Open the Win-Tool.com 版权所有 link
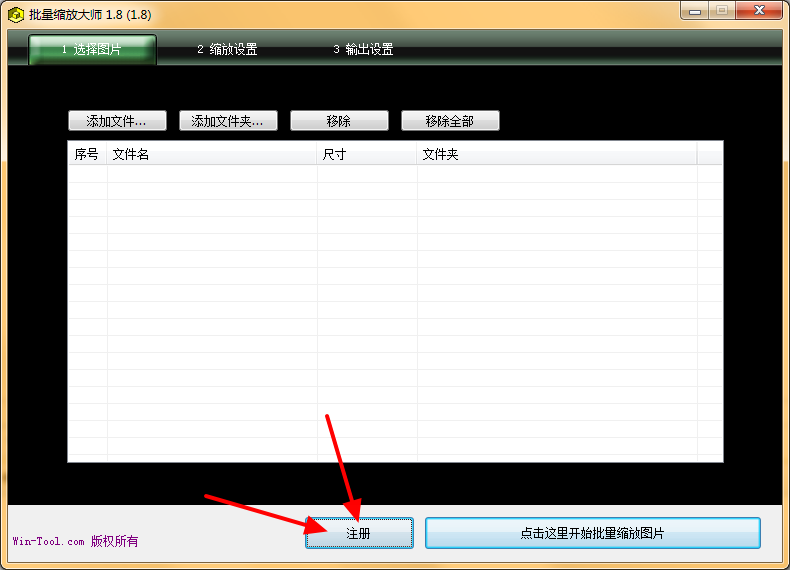790x570 pixels. click(76, 541)
